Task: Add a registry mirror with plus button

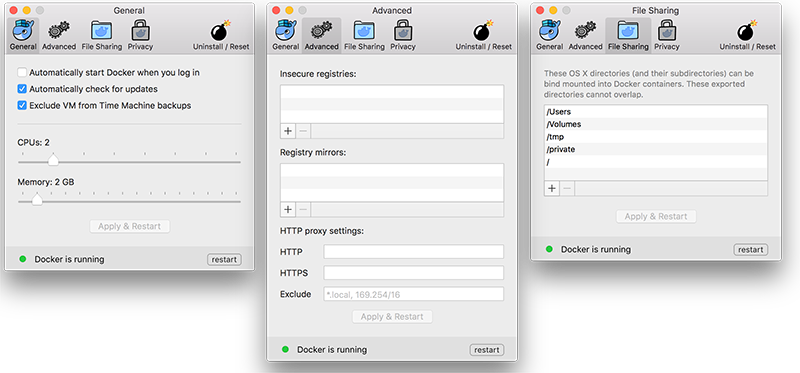Action: tap(288, 209)
